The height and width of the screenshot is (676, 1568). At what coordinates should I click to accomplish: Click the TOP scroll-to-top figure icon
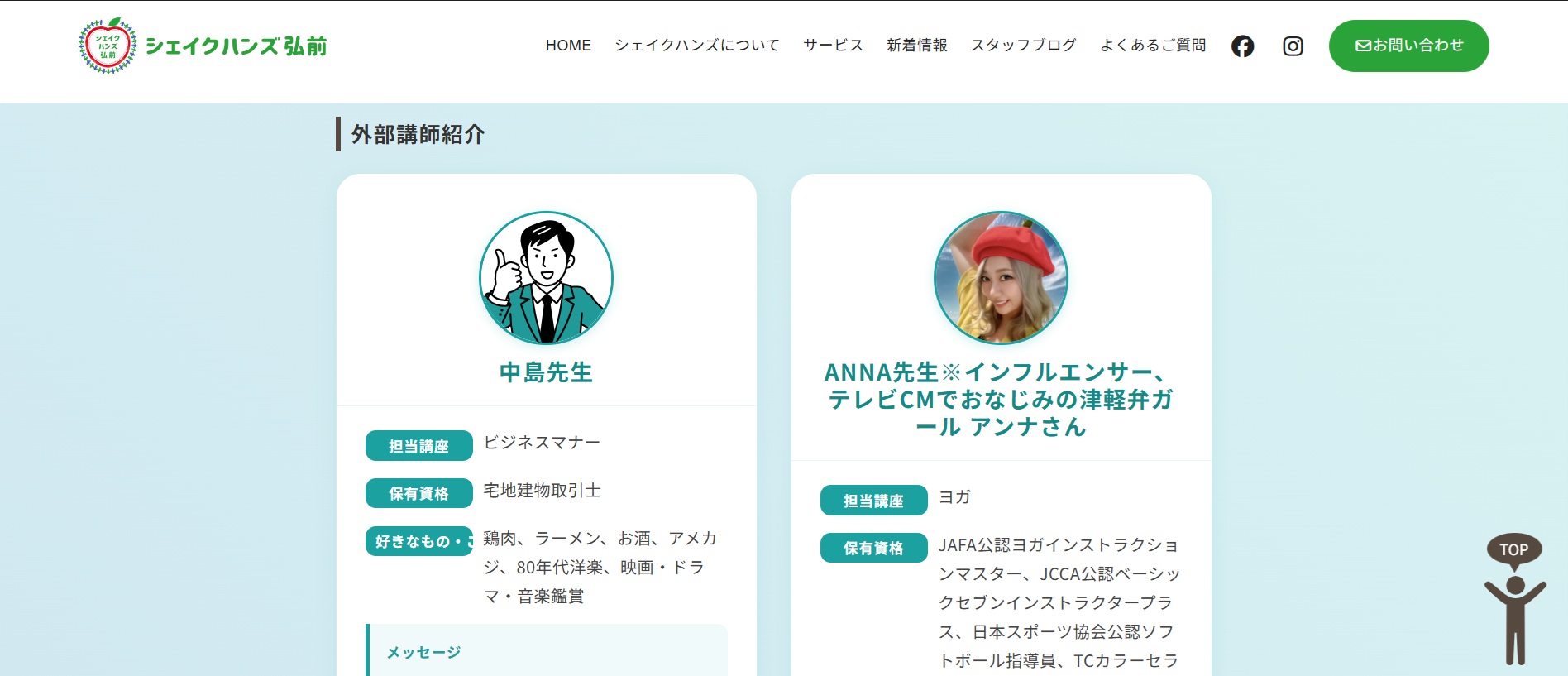tap(1514, 599)
